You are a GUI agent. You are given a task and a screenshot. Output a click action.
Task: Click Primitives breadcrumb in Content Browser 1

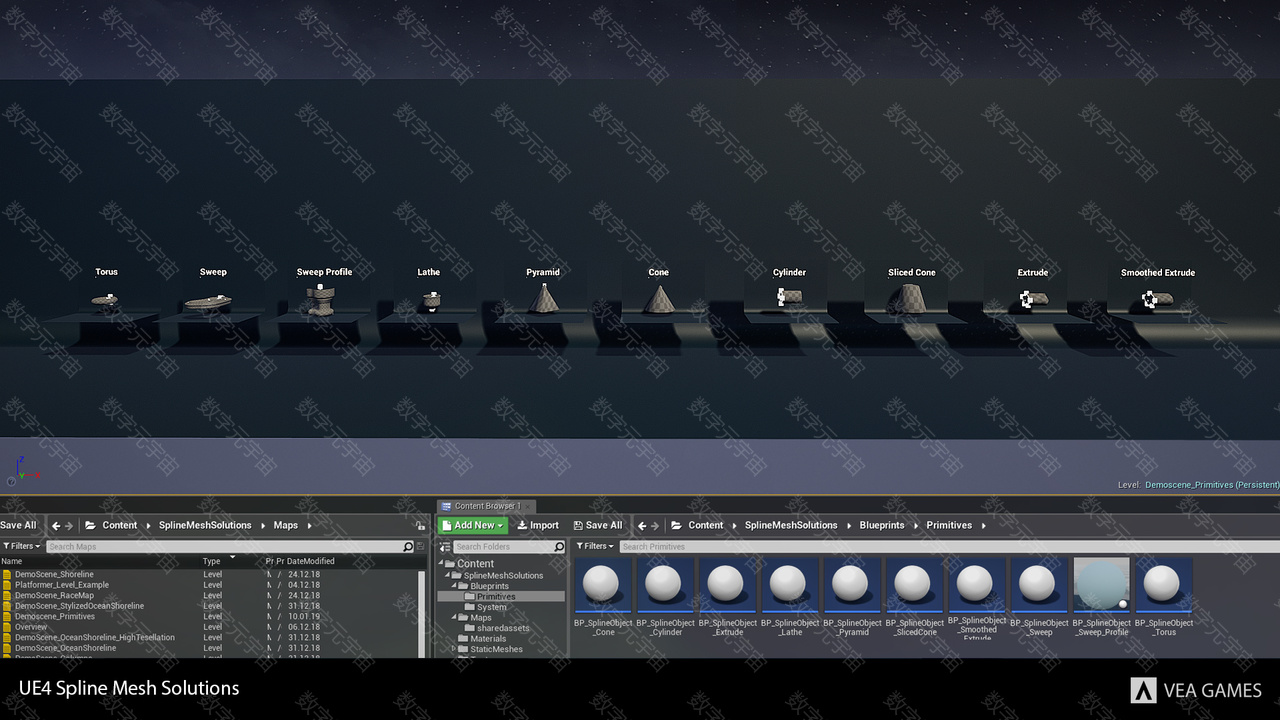(949, 525)
